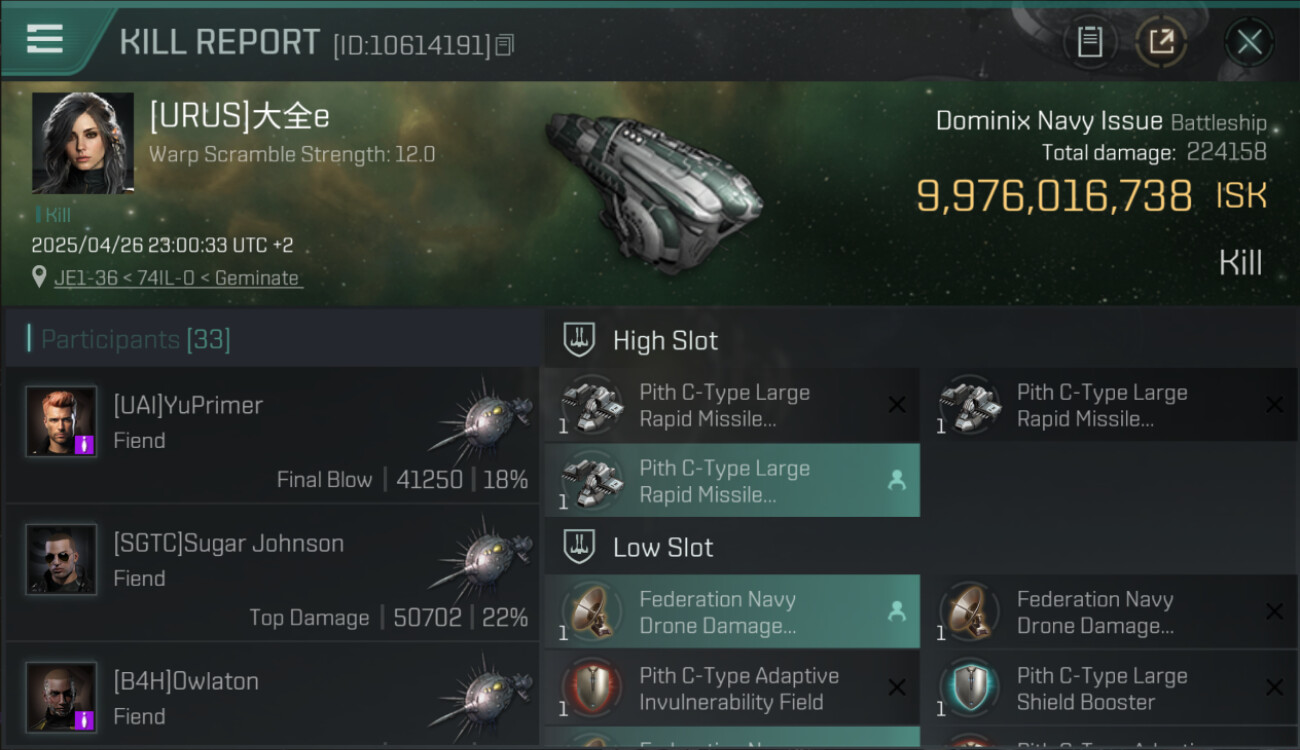Open Owlaton's pilot portrait
The width and height of the screenshot is (1300, 750).
click(x=62, y=697)
